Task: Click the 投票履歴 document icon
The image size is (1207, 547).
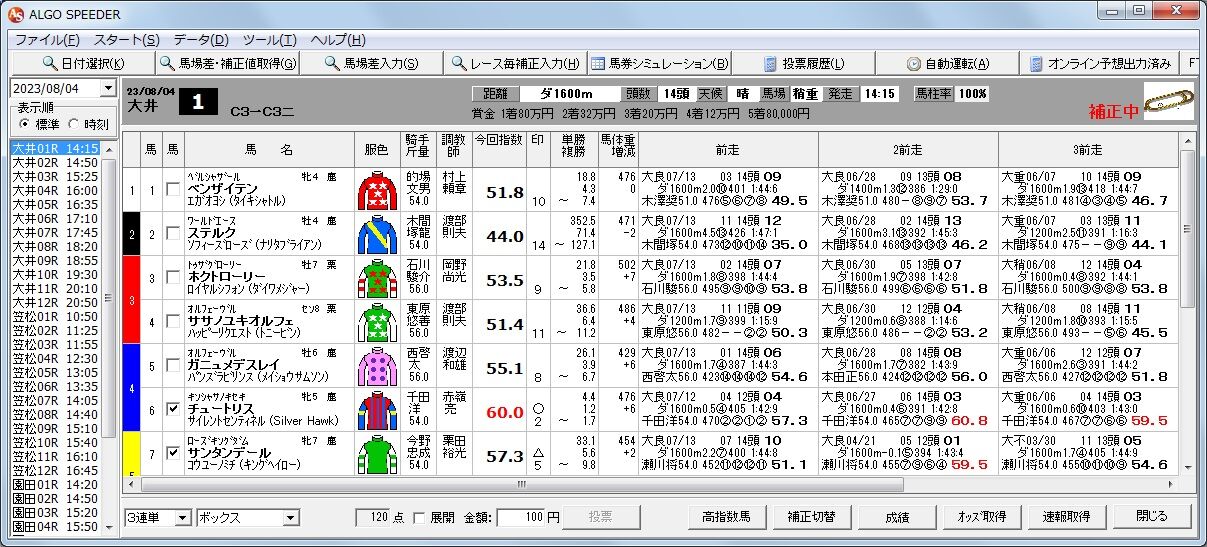Action: tap(771, 63)
